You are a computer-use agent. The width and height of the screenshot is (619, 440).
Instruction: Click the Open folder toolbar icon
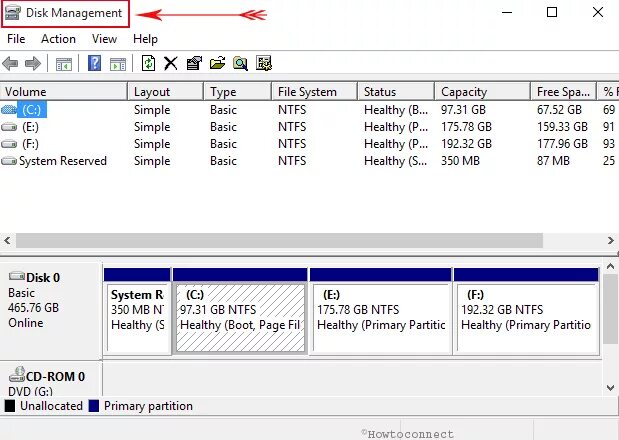tap(218, 63)
